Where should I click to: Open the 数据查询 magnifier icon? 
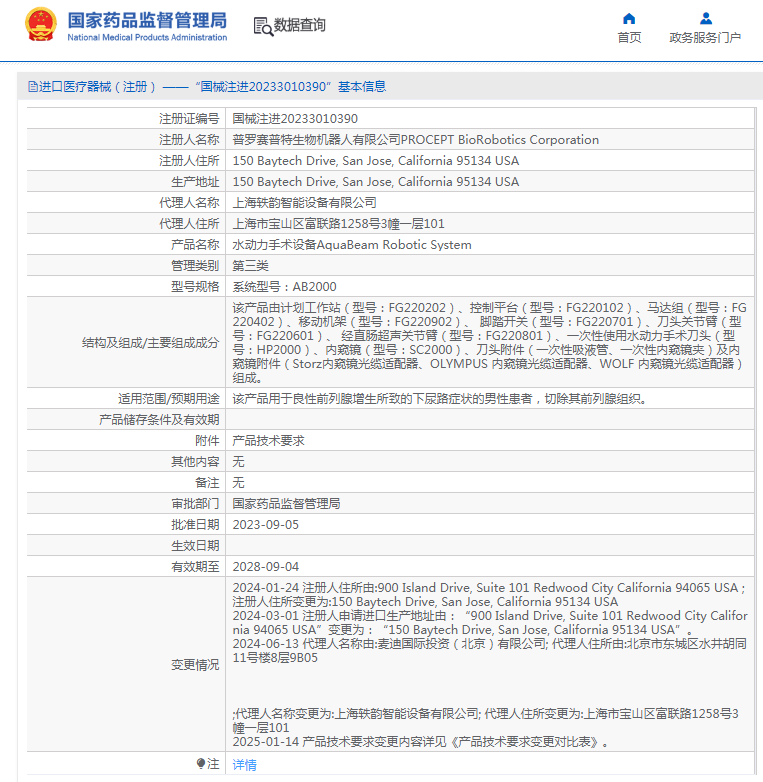tap(263, 26)
